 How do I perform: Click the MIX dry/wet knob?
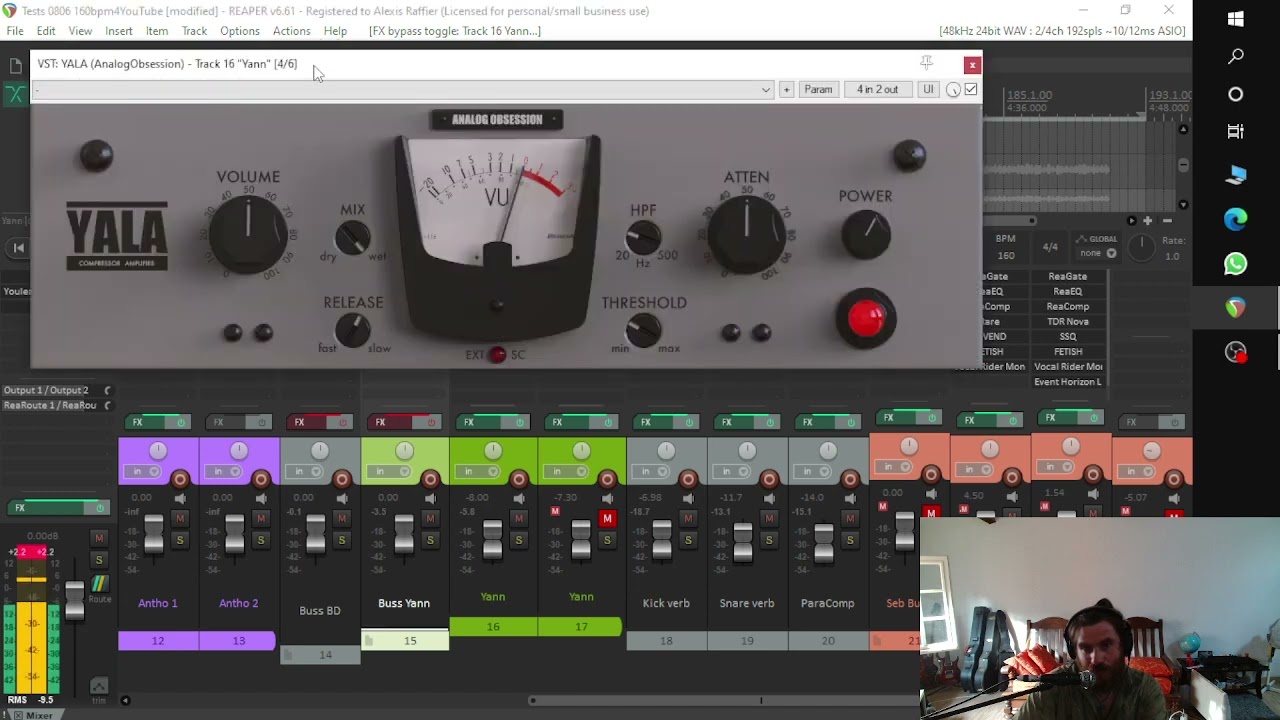pyautogui.click(x=352, y=238)
